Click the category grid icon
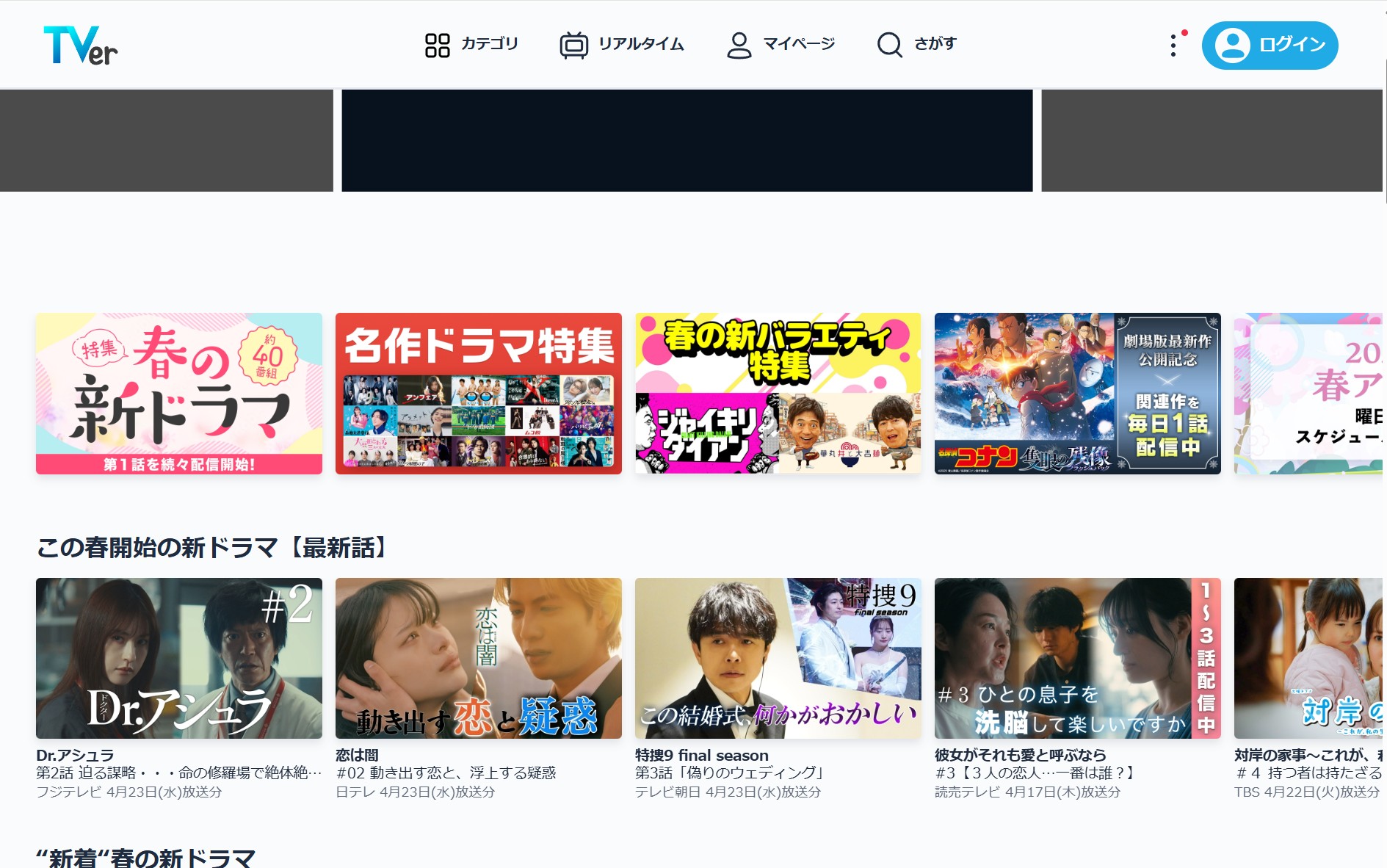The height and width of the screenshot is (868, 1387). click(x=437, y=45)
